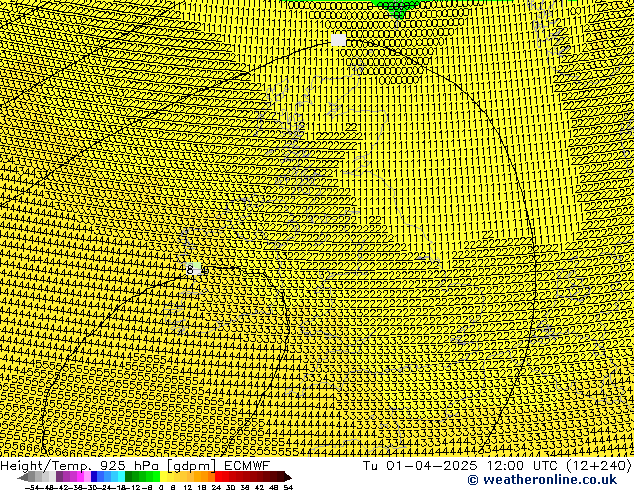This screenshot has height=490, width=634.
Task: Click the '54' label at legend's right end
Action: [x=288, y=487]
